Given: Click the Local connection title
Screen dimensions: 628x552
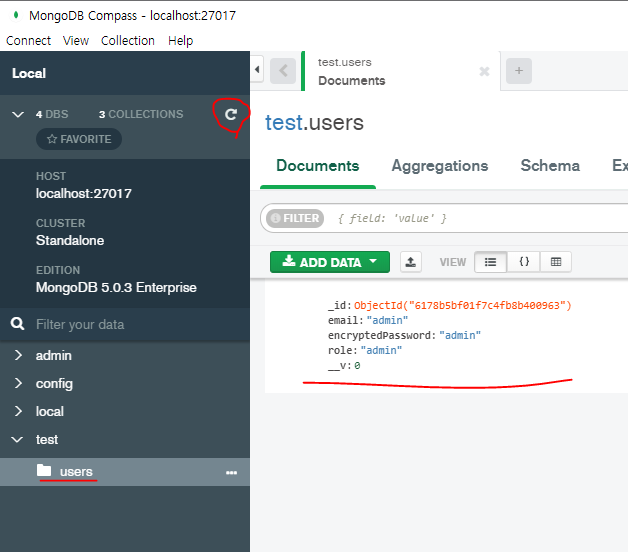Looking at the screenshot, I should tap(29, 73).
